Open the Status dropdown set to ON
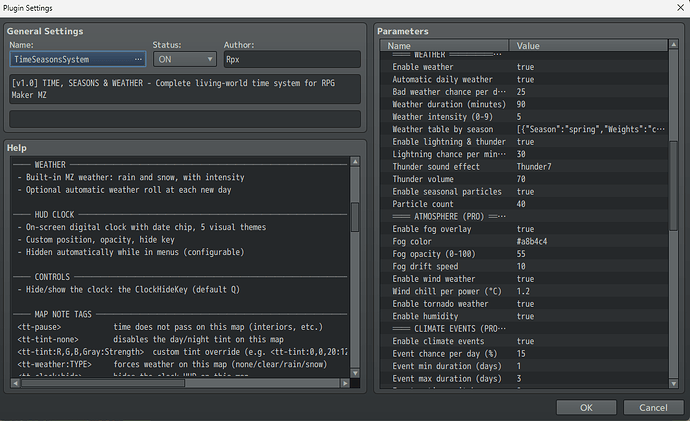This screenshot has width=690, height=421. pos(185,59)
